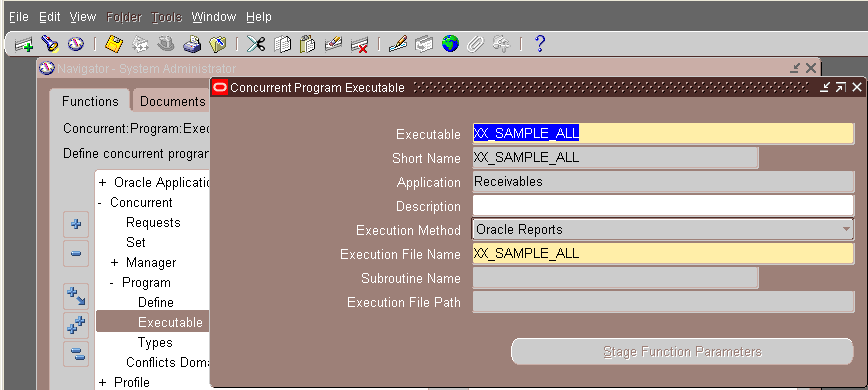Save with the yellow floppy disk icon

pos(113,44)
